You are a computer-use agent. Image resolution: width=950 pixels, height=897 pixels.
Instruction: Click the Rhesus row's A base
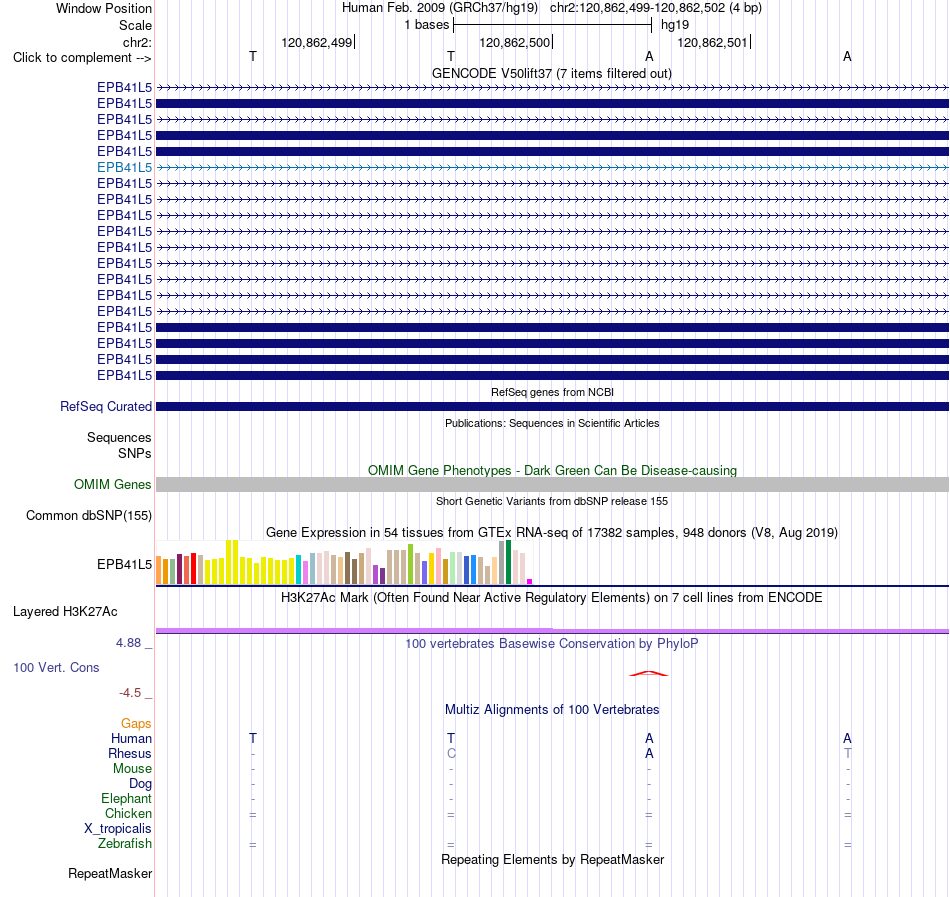(x=649, y=753)
